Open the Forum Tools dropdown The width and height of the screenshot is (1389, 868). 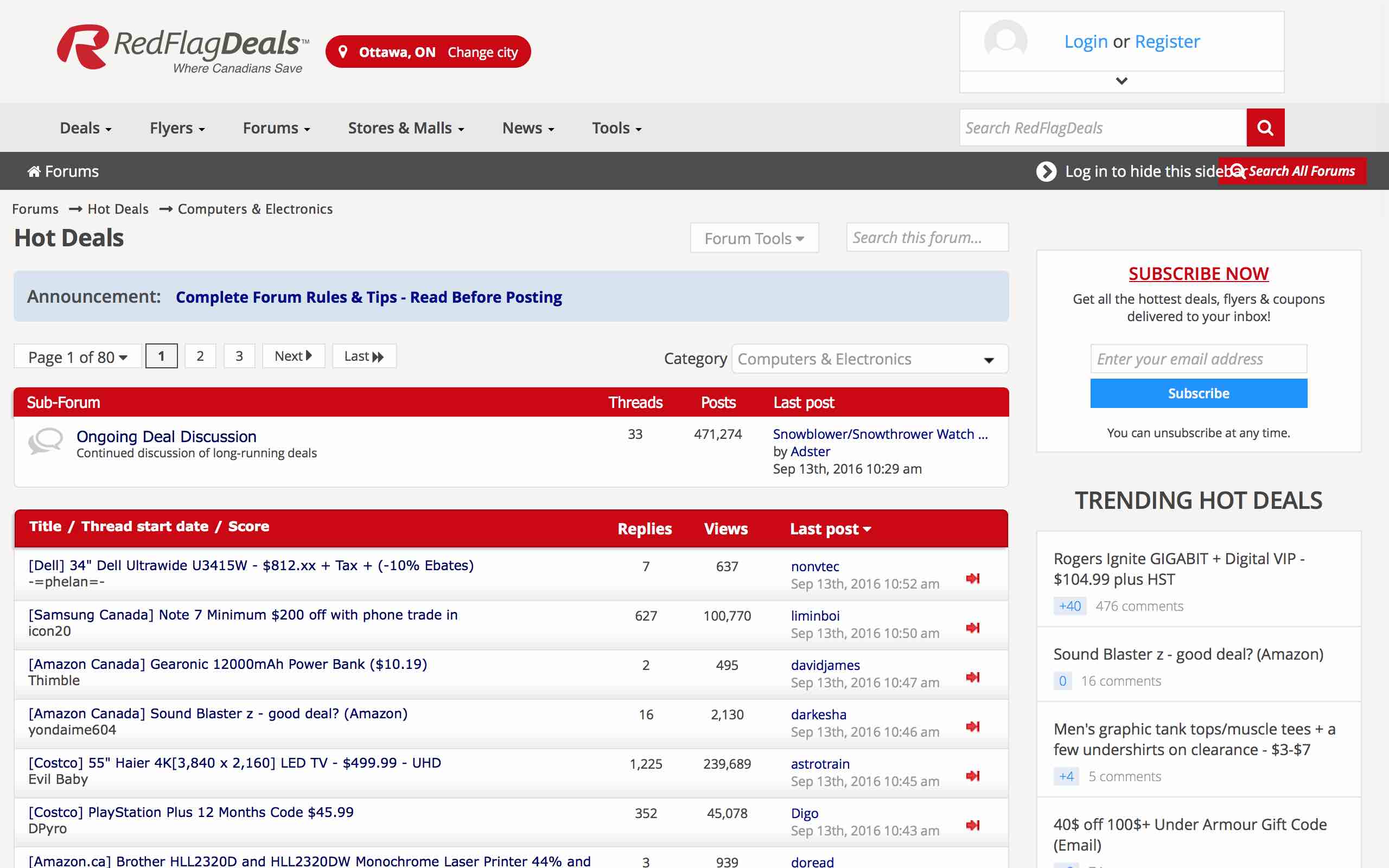pyautogui.click(x=754, y=238)
